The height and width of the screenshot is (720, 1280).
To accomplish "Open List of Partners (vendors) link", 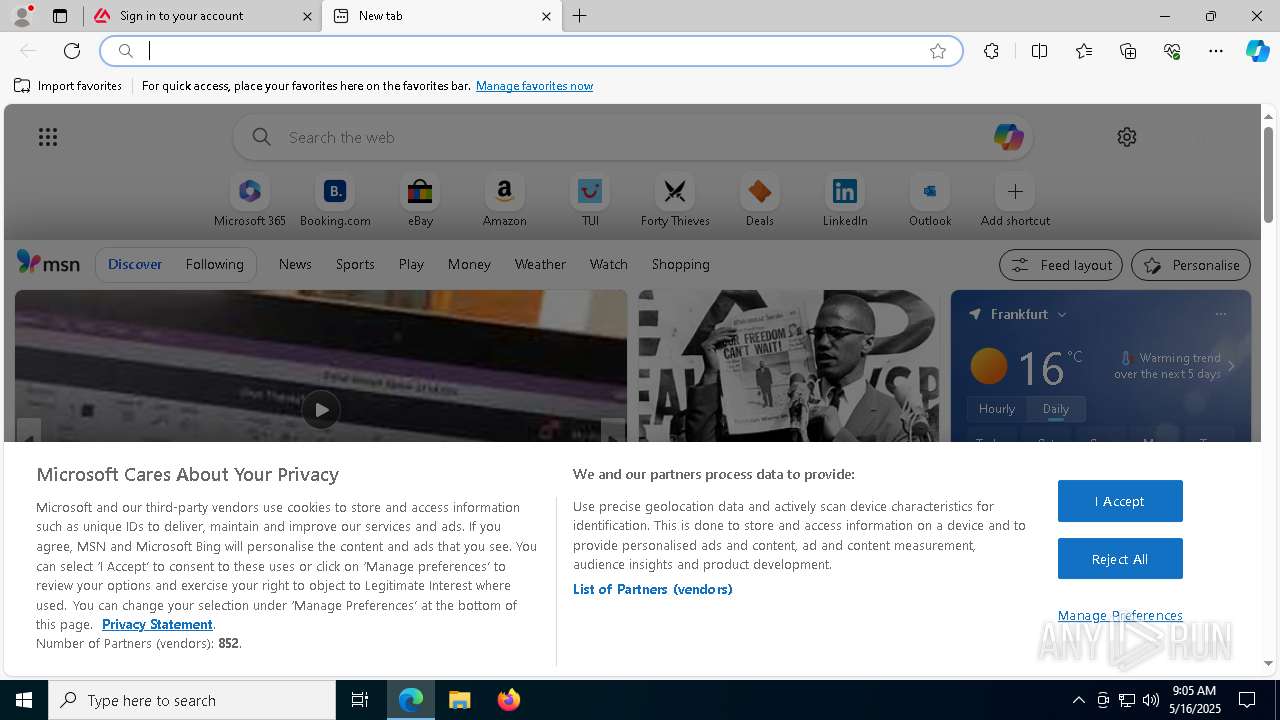I will 652,589.
